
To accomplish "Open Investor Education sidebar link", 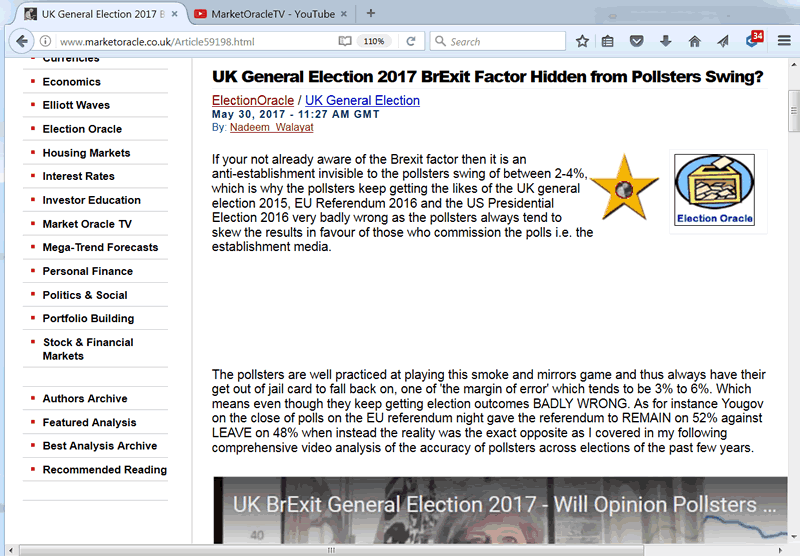I will (x=91, y=200).
